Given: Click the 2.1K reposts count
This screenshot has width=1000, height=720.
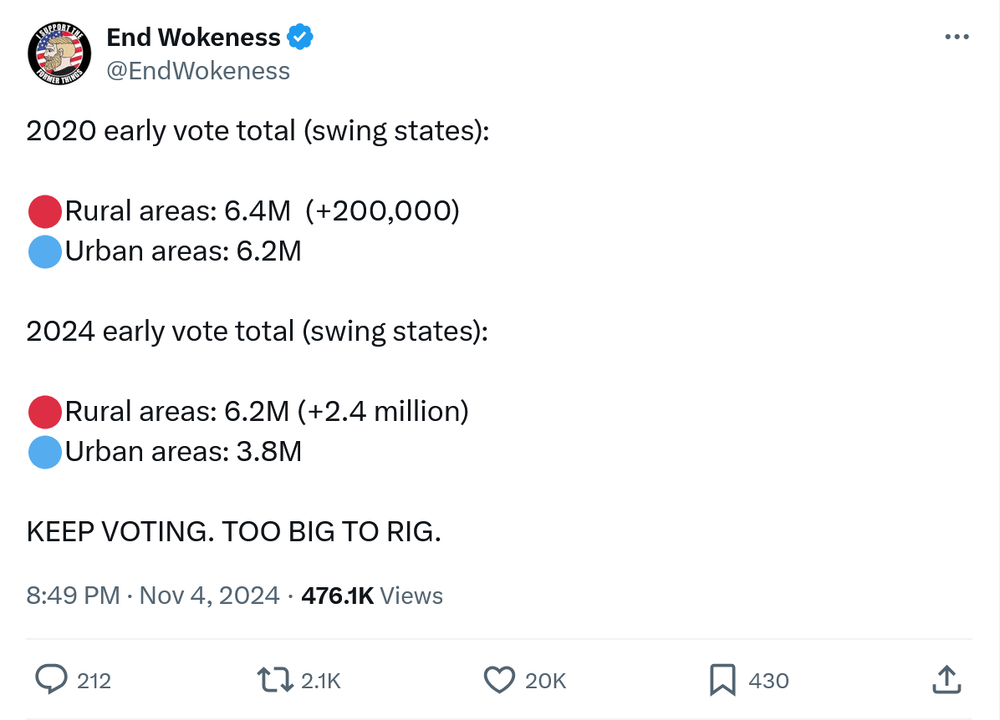Looking at the screenshot, I should (321, 681).
